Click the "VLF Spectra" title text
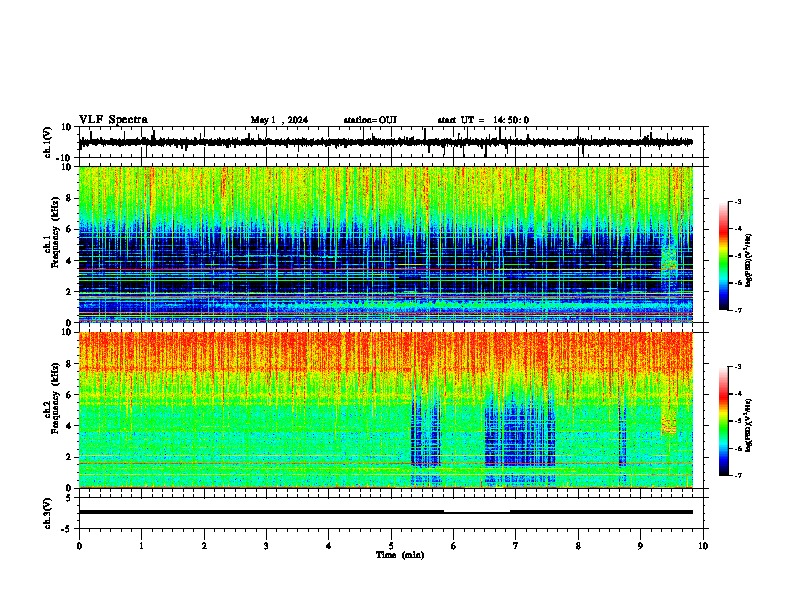This screenshot has width=792, height=612. (x=113, y=120)
